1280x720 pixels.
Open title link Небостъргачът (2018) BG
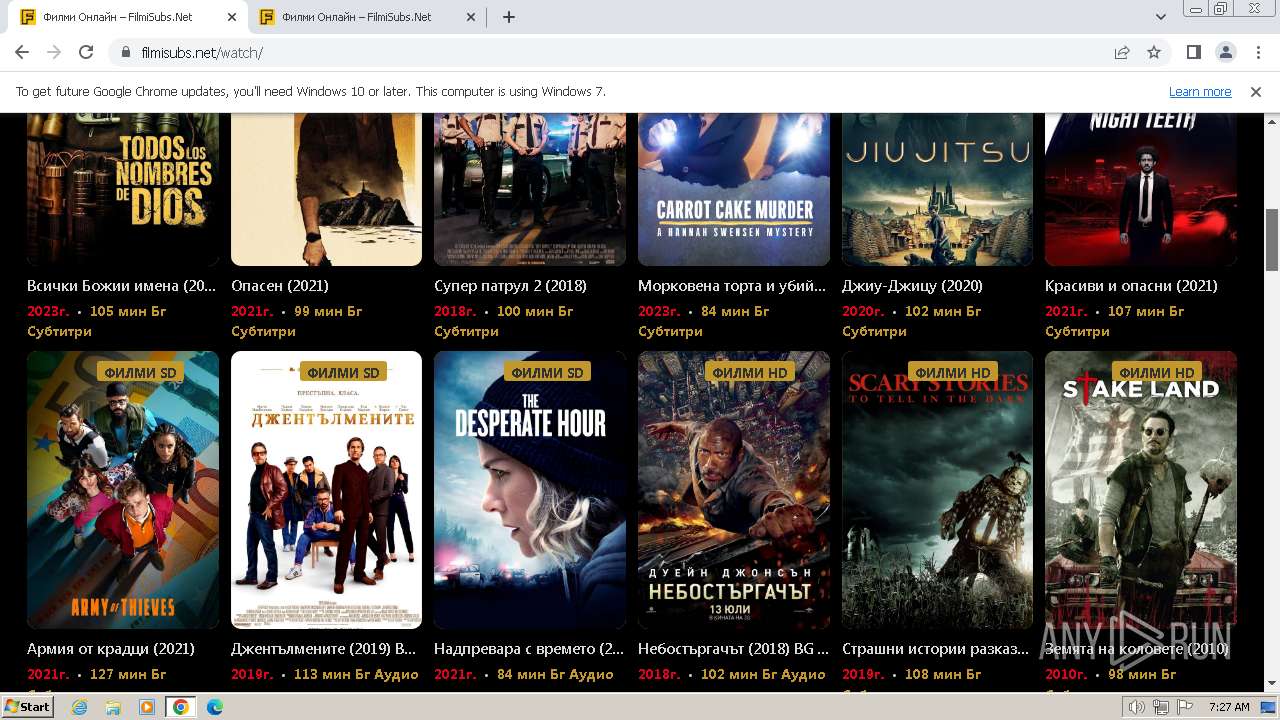point(733,649)
